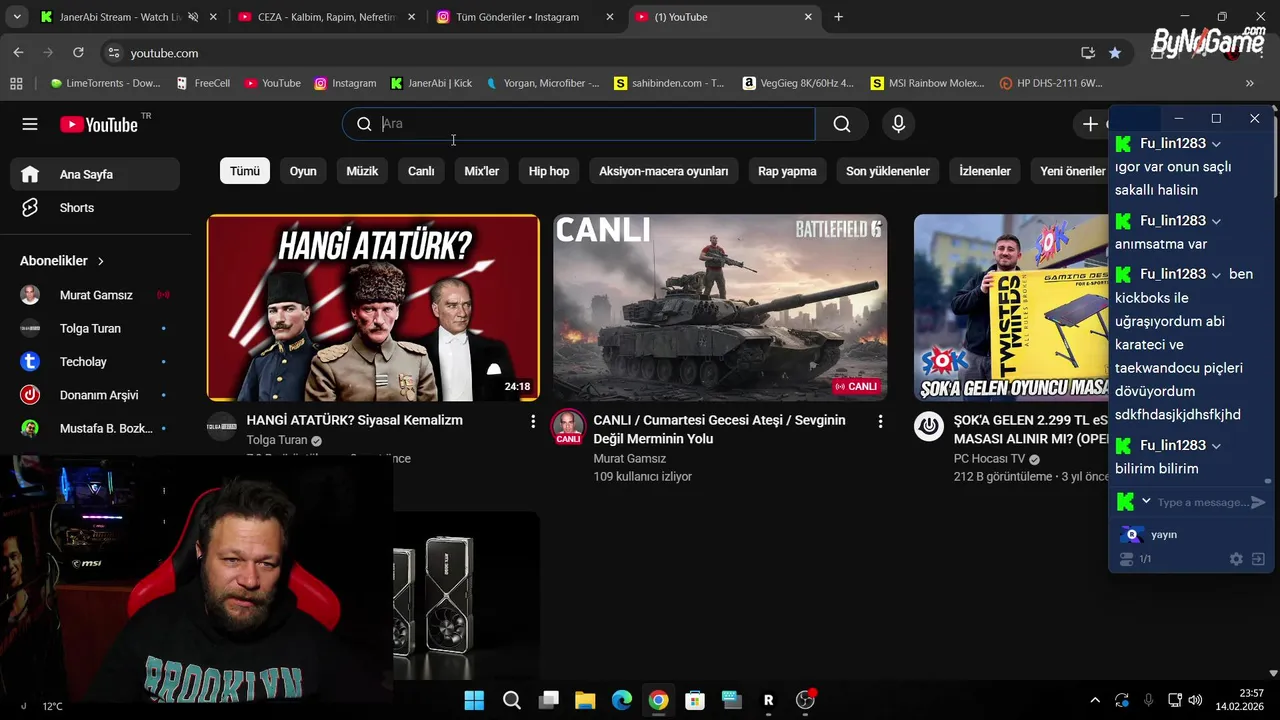Open Chrome tab search dropdown arrow

click(17, 17)
